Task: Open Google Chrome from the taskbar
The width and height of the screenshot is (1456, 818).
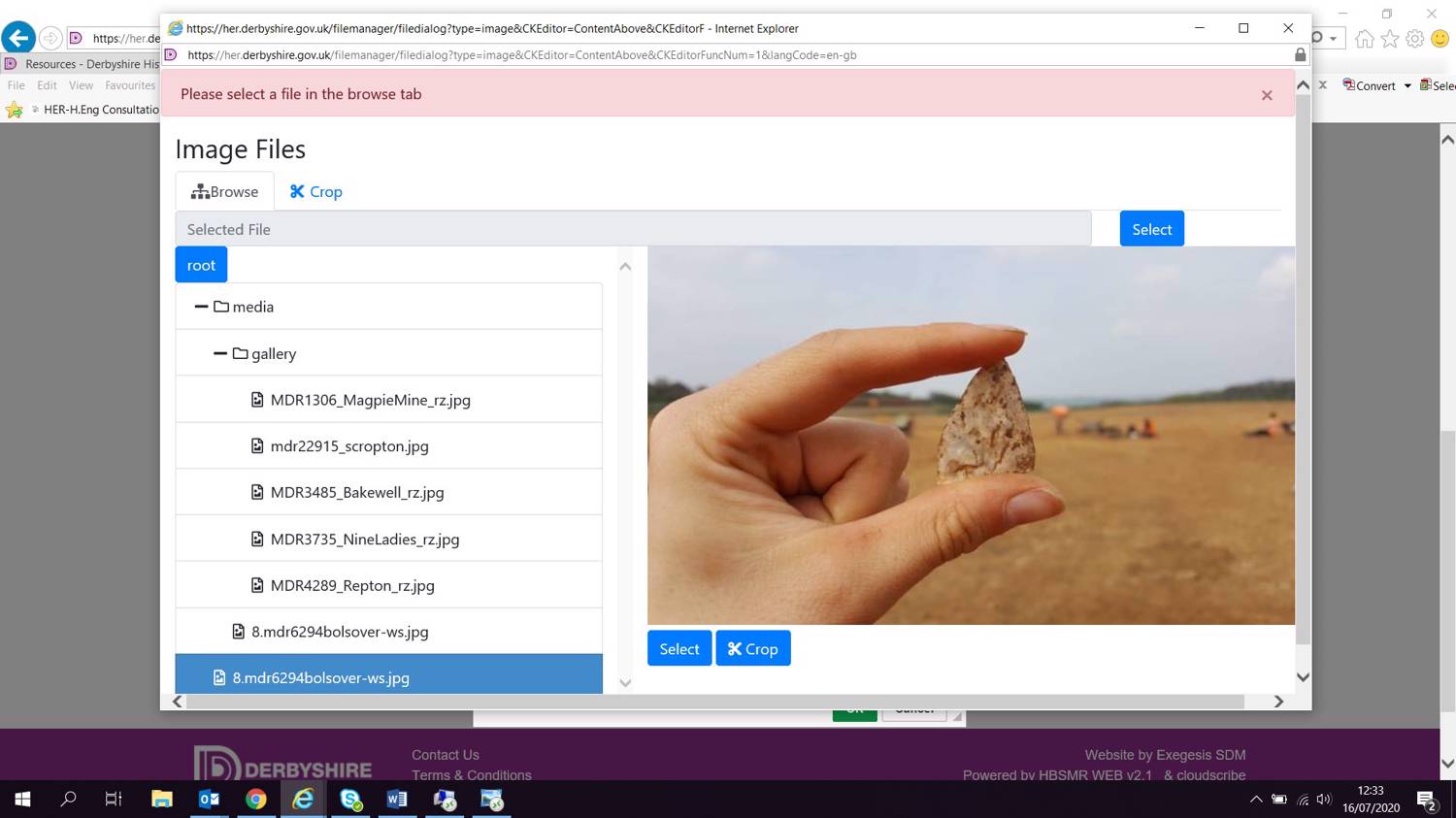Action: click(x=256, y=800)
